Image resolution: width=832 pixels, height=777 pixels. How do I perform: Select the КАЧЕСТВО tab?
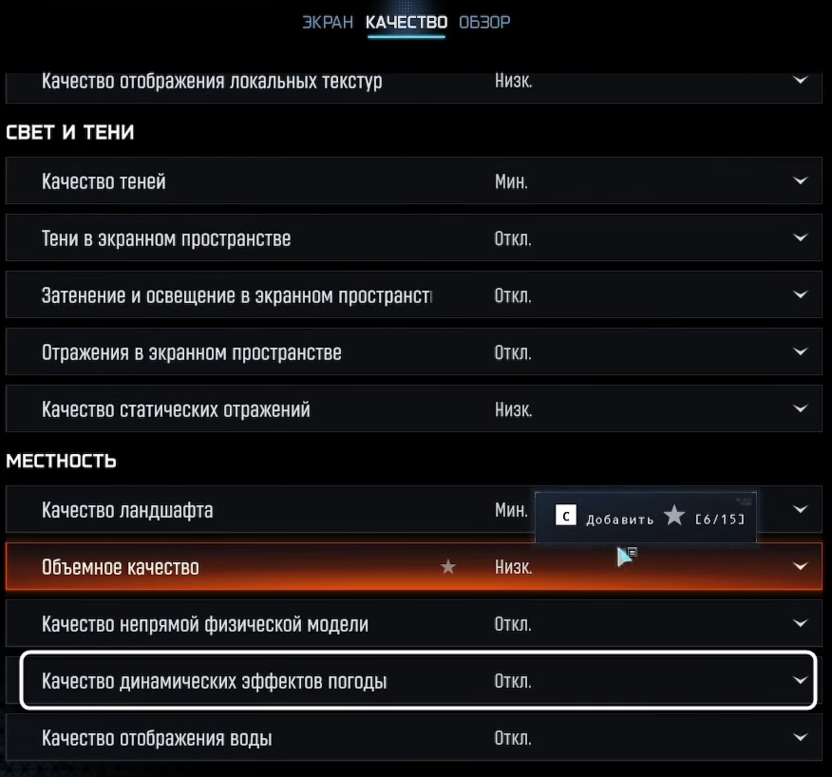click(x=406, y=22)
